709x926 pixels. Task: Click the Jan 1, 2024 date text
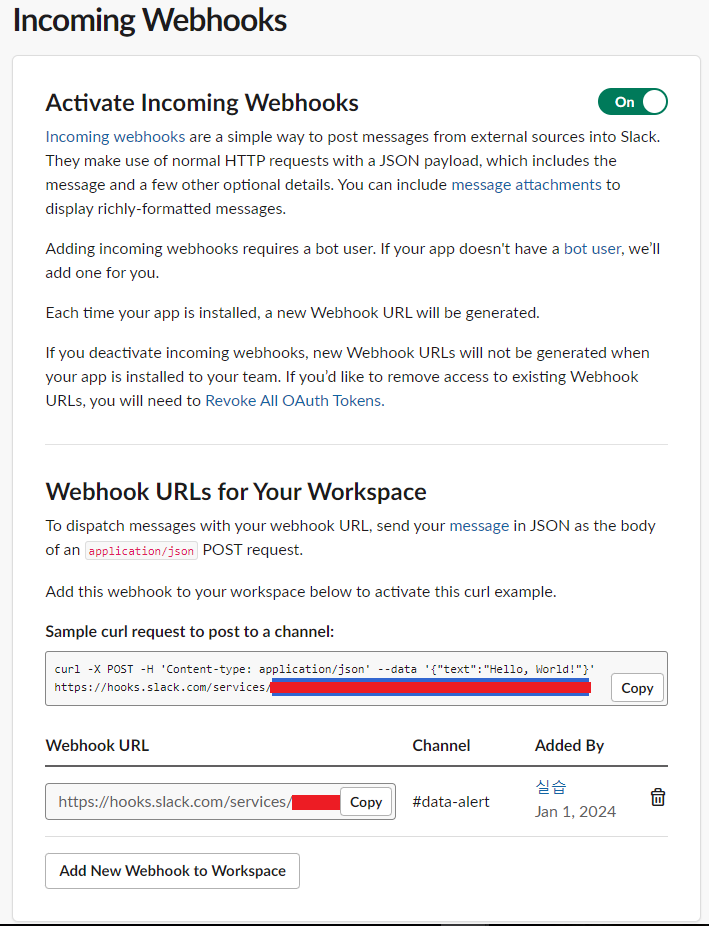575,811
